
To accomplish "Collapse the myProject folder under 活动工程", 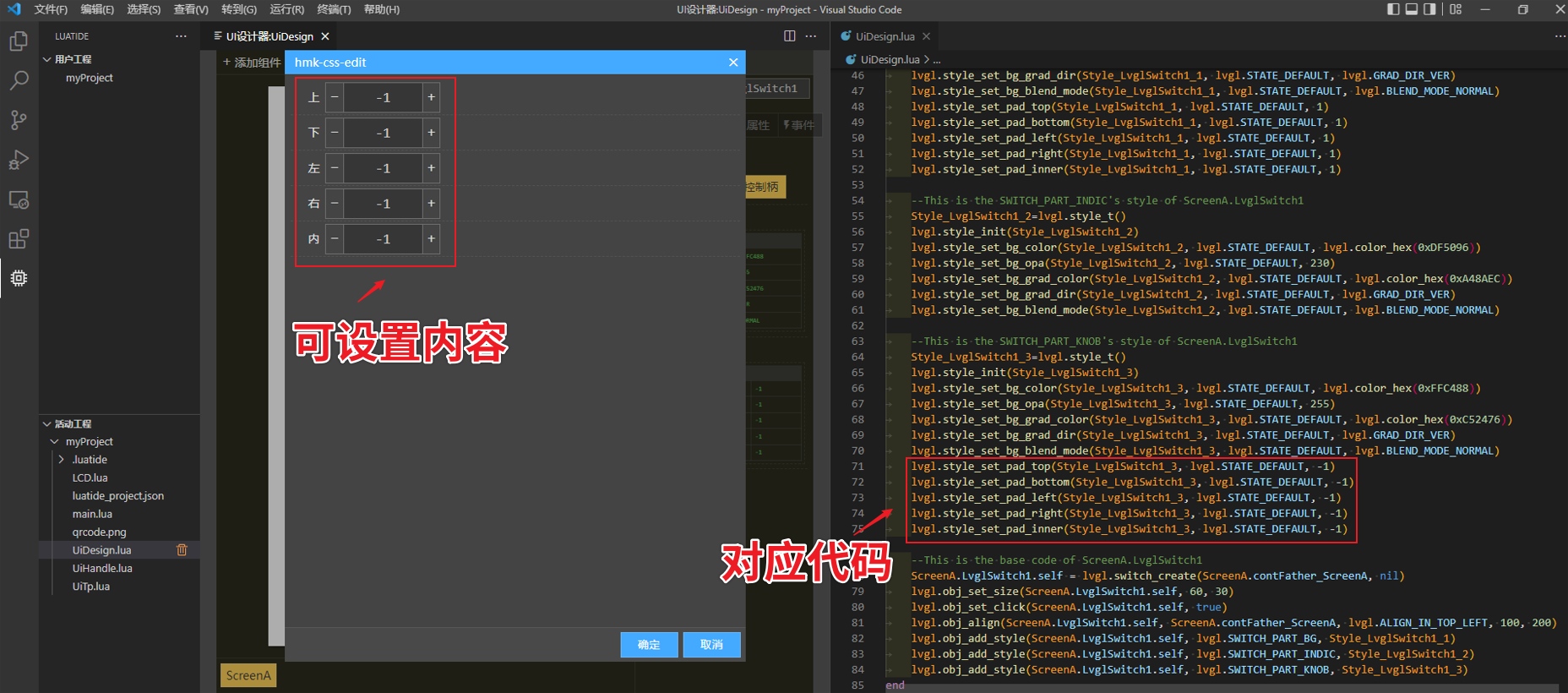I will pyautogui.click(x=55, y=442).
